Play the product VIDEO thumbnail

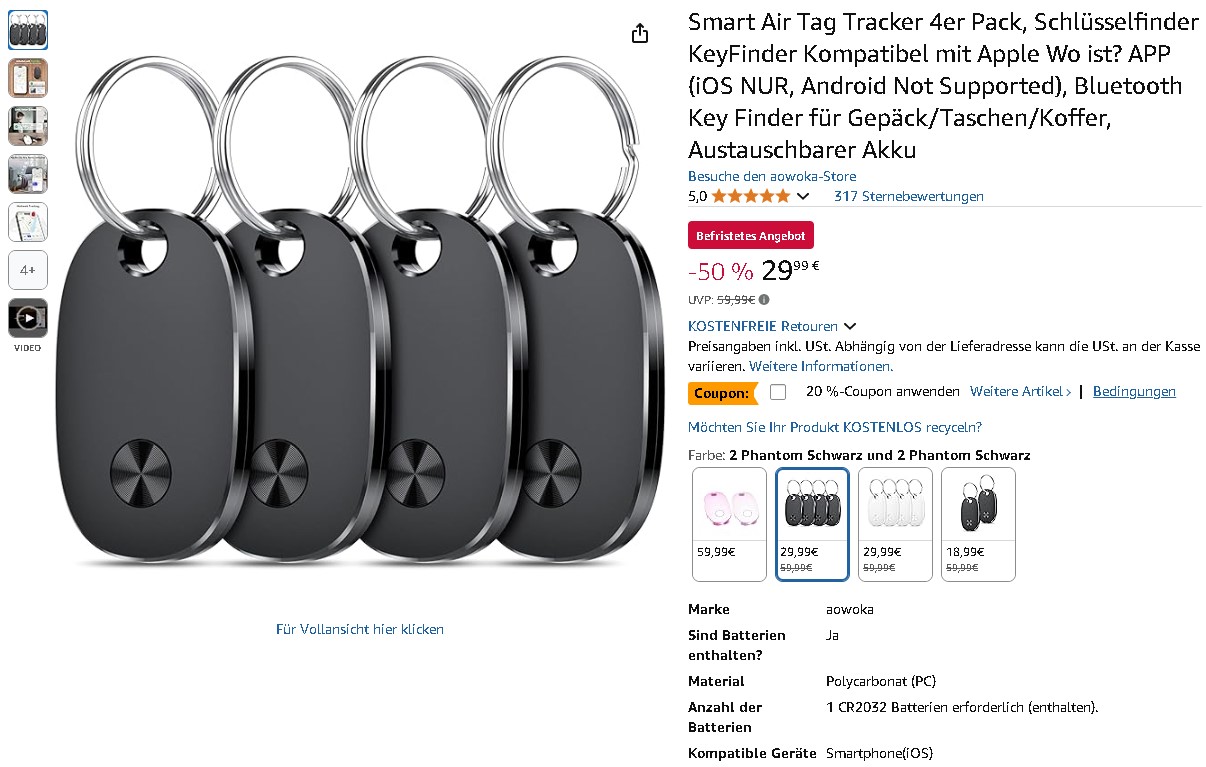pos(28,318)
